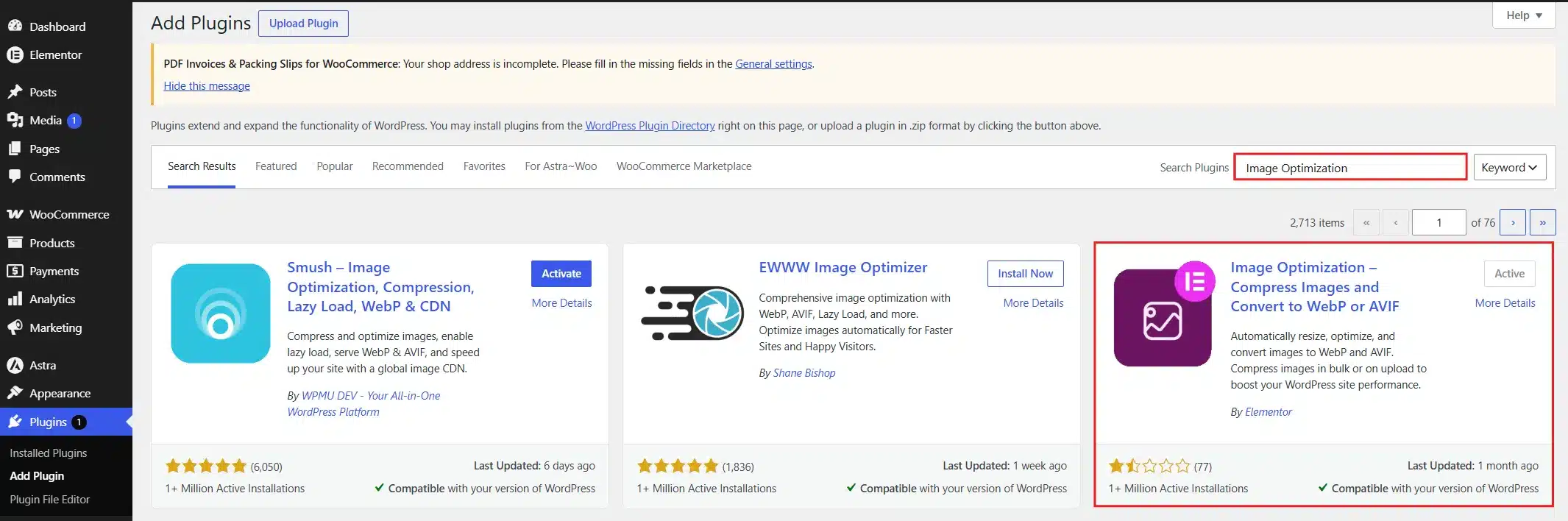Click the EWWW Image Optimizer logo
The width and height of the screenshot is (1568, 521).
click(x=692, y=313)
